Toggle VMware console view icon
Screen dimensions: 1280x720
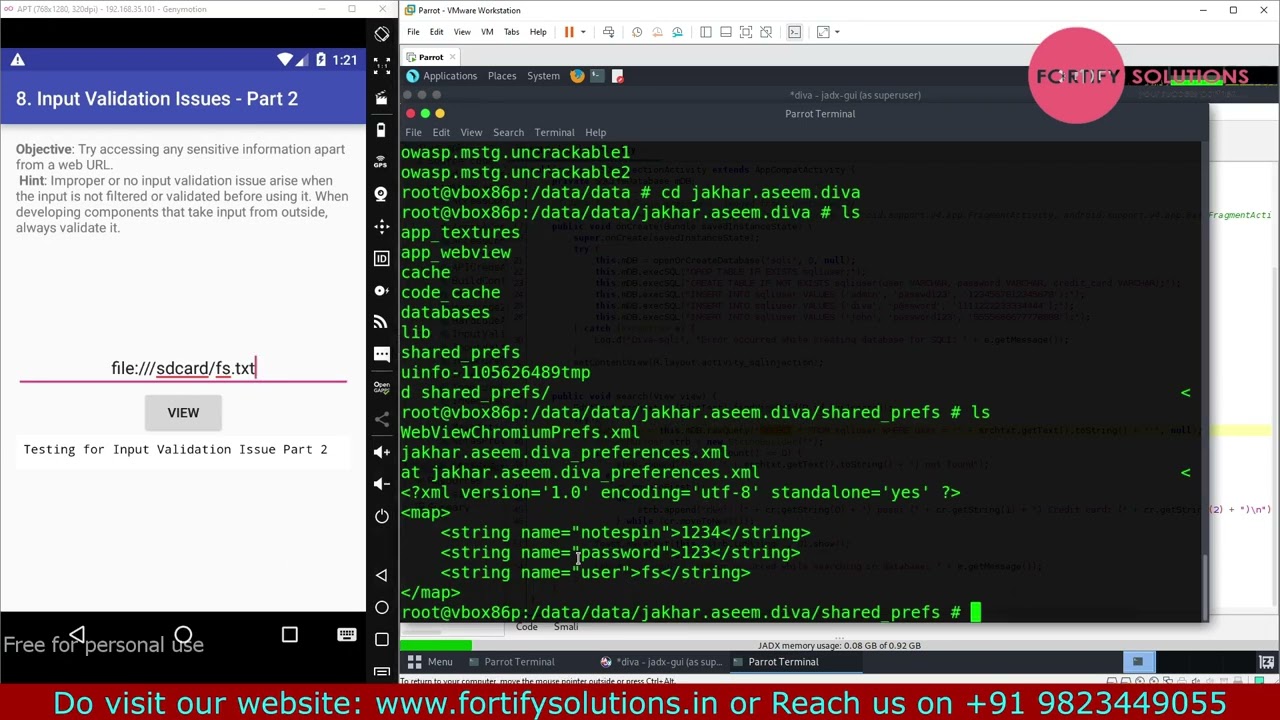[x=795, y=32]
